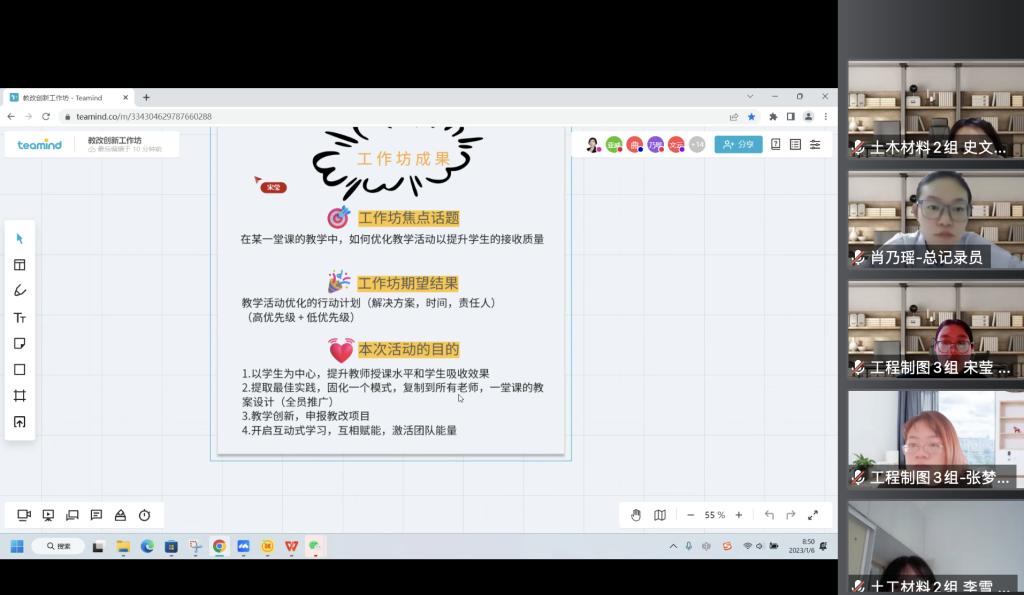
Task: Click the share page icon in address bar
Action: (x=733, y=116)
